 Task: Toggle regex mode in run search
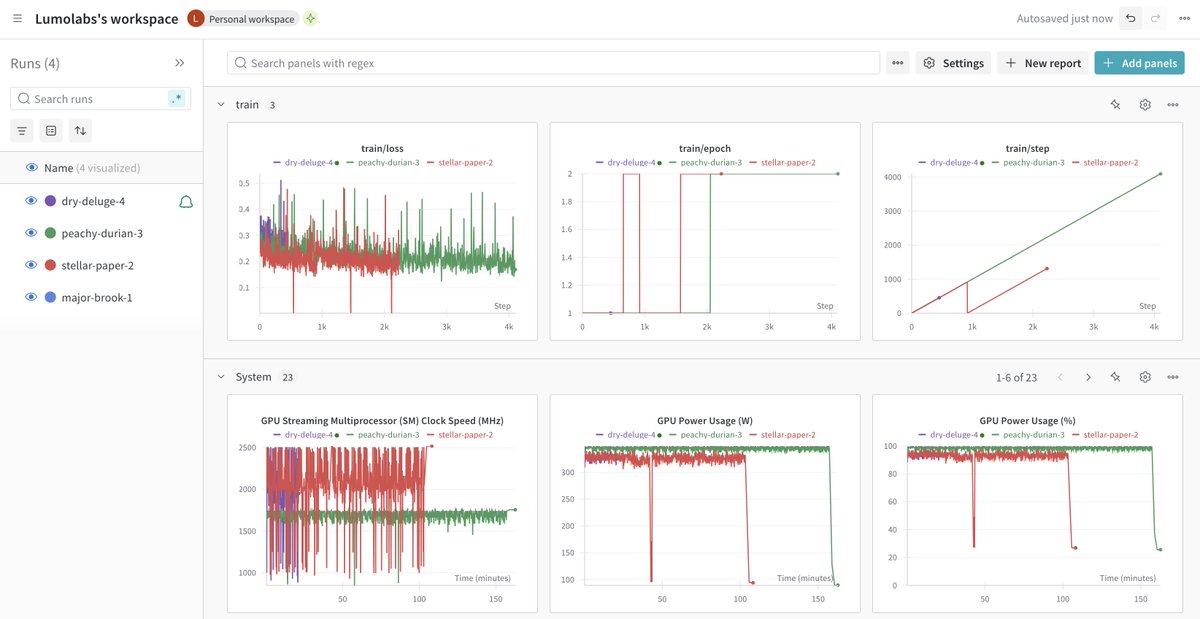(x=177, y=99)
